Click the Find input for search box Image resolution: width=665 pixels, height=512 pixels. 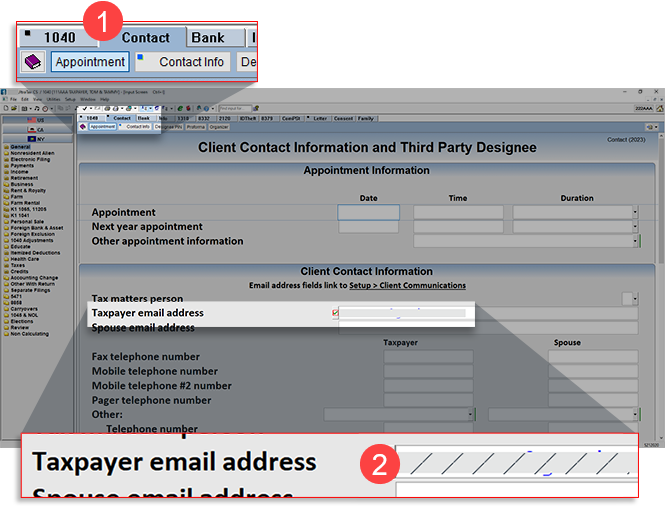pyautogui.click(x=235, y=108)
